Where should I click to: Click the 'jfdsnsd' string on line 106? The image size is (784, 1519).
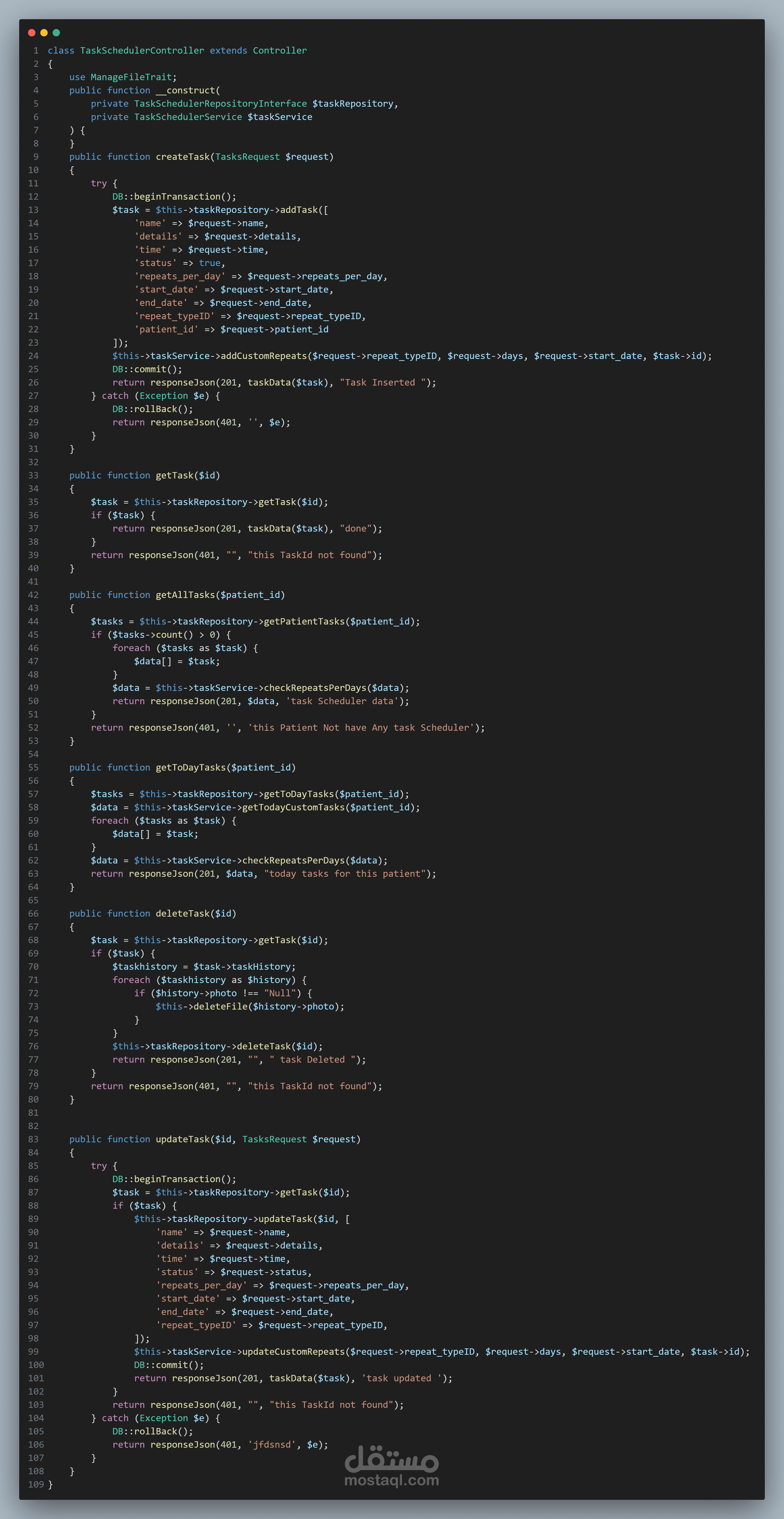272,1445
